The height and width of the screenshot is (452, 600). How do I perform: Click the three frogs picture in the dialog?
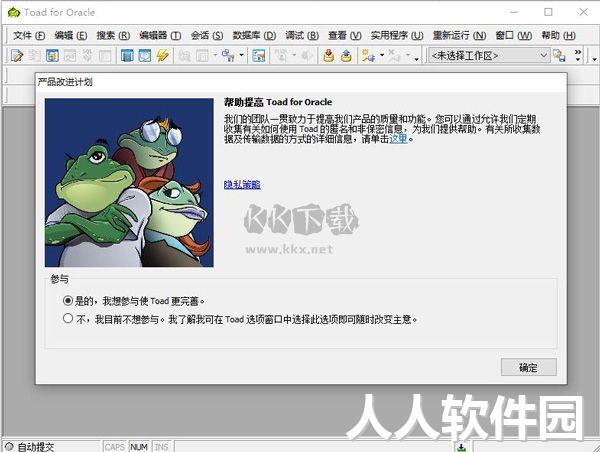pyautogui.click(x=129, y=183)
